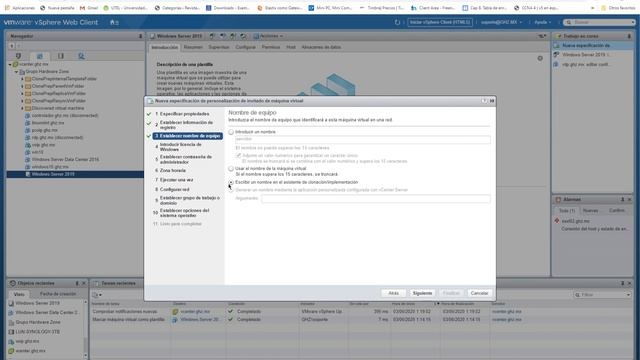Expand Discovered virtual machine folder

[x=22, y=108]
